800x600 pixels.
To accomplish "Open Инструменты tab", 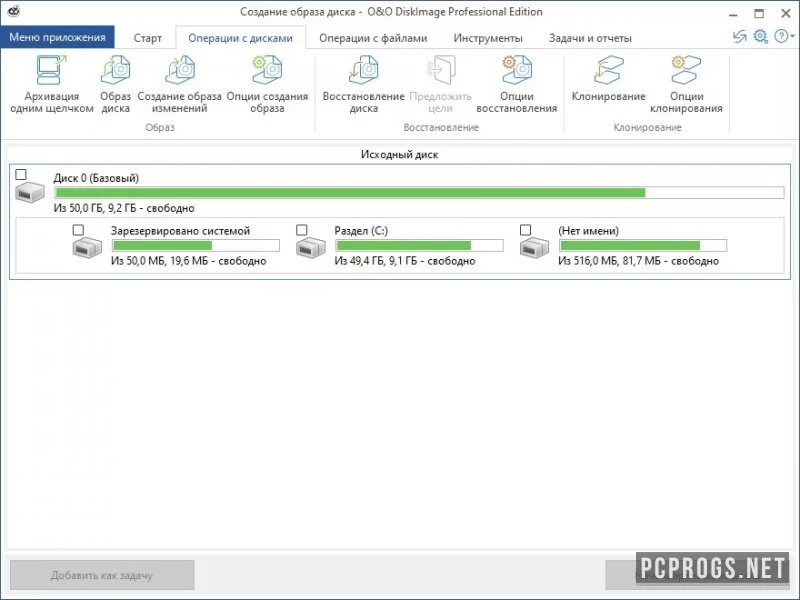I will click(488, 38).
